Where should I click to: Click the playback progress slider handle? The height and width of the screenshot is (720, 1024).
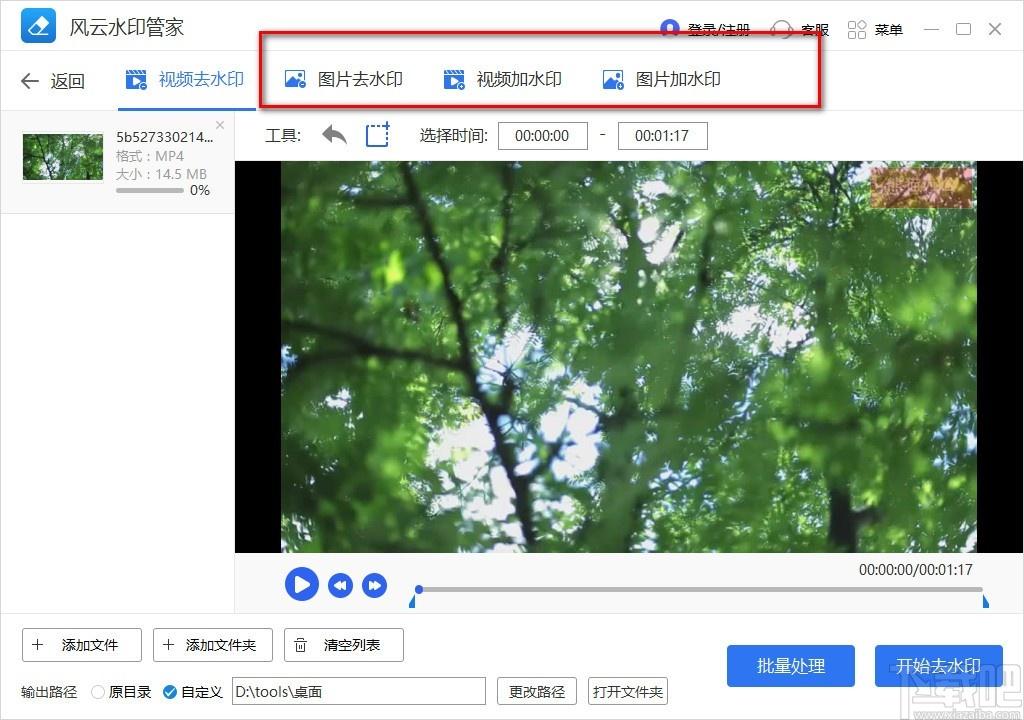[x=419, y=589]
